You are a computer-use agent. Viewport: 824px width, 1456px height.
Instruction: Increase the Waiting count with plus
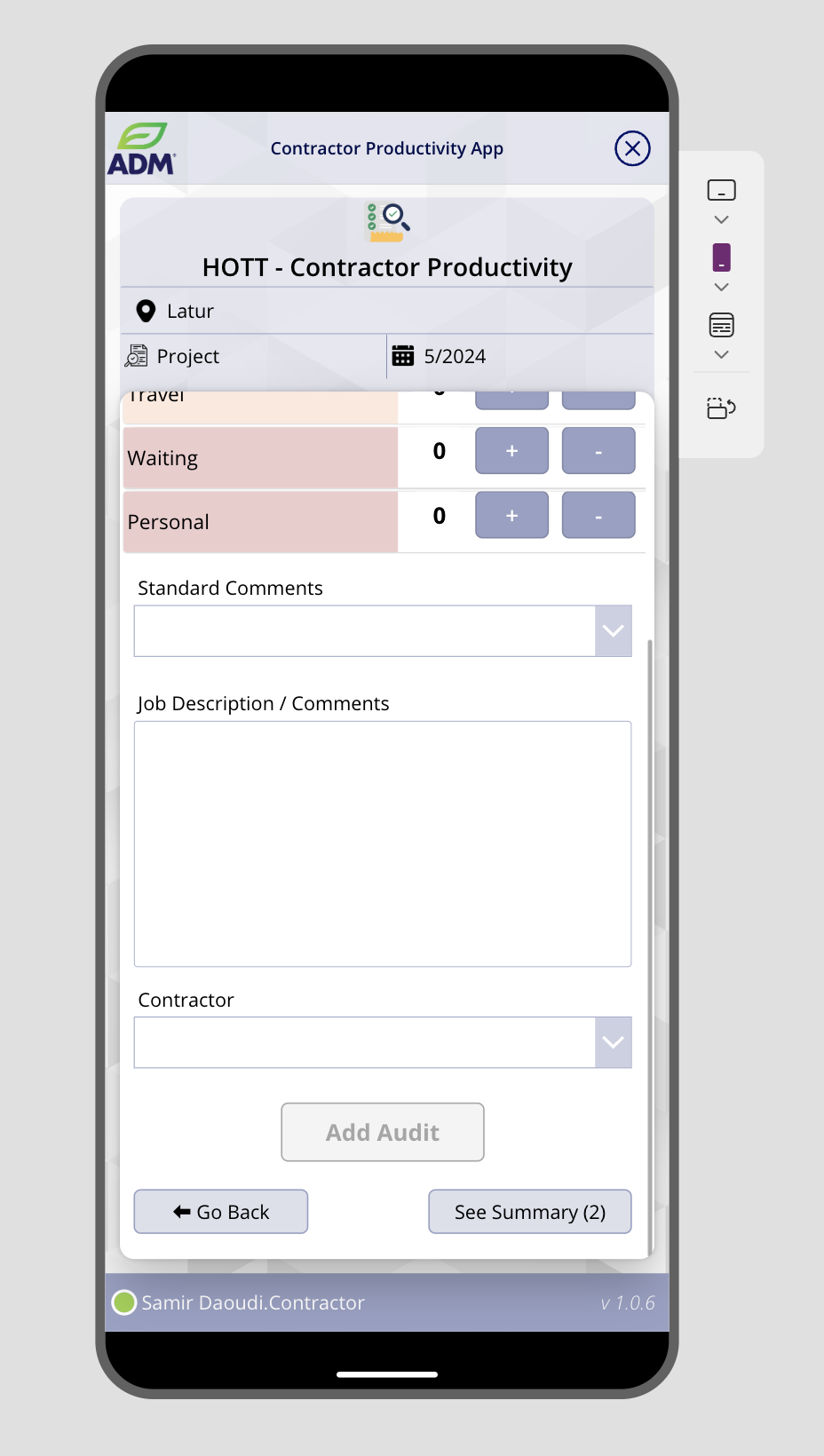tap(512, 451)
